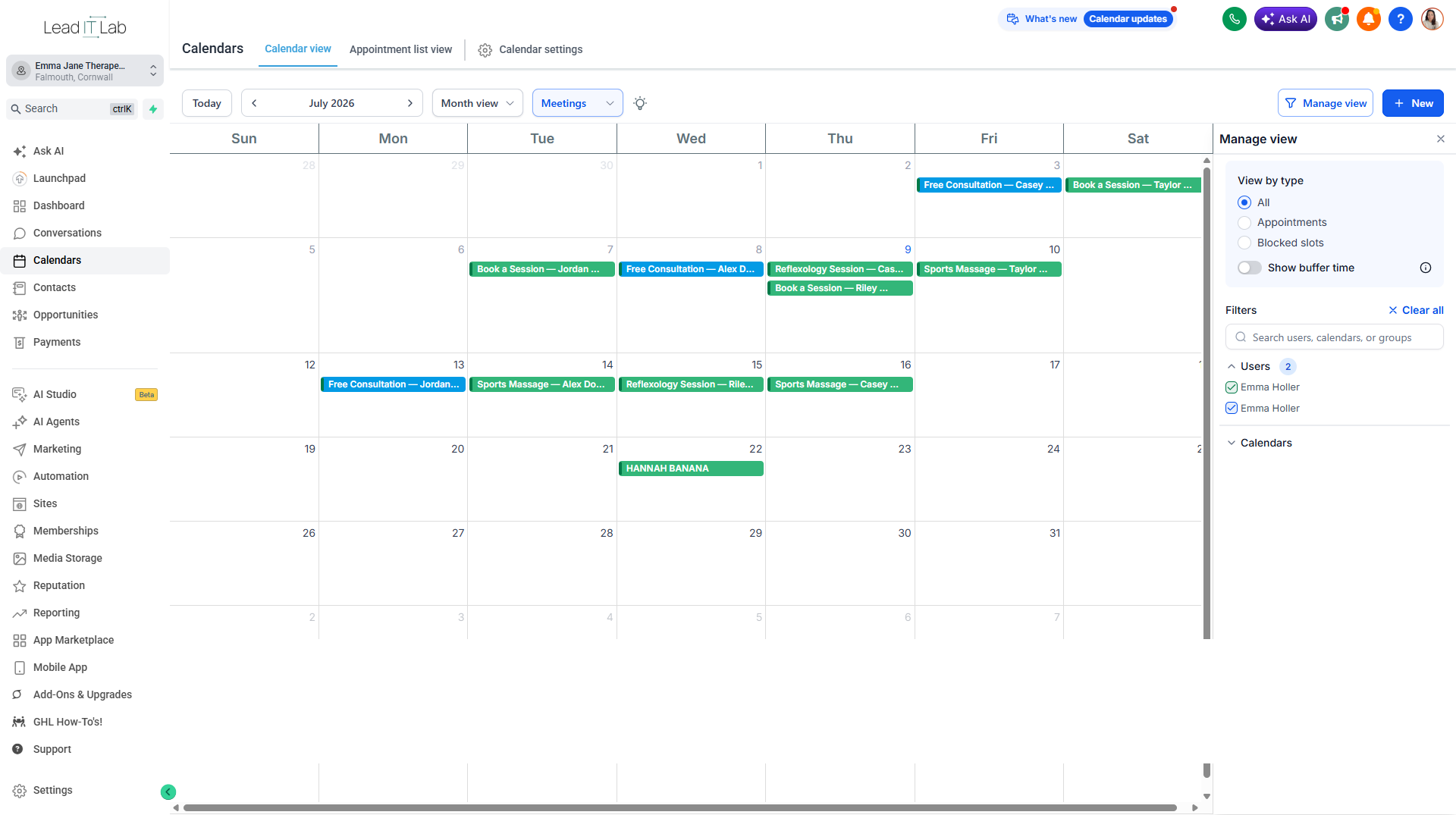Click the Manage view button

[x=1325, y=103]
